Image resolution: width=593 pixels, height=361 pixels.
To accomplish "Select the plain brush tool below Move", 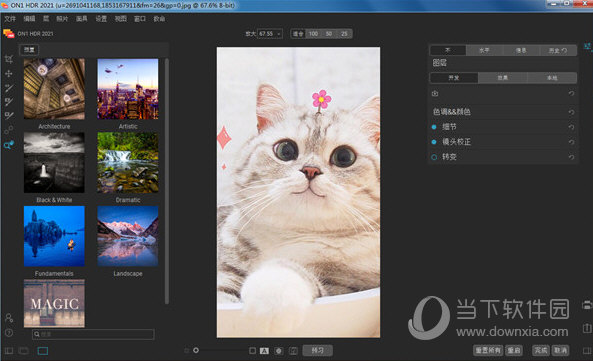I will (9, 88).
